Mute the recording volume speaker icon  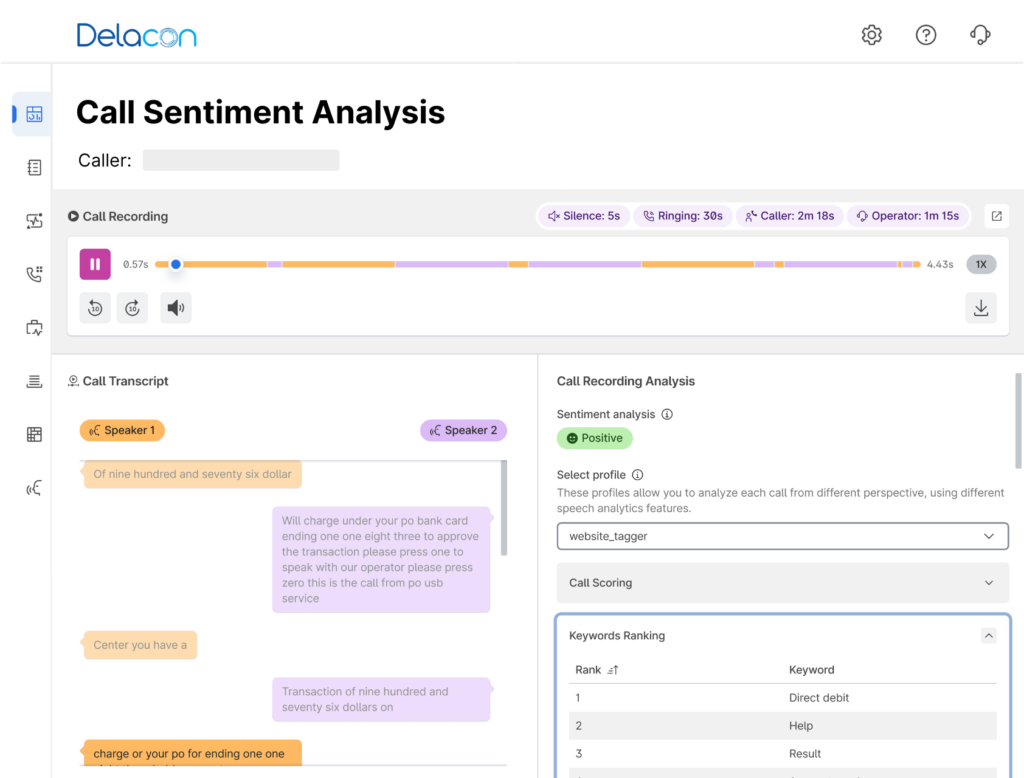click(x=176, y=308)
